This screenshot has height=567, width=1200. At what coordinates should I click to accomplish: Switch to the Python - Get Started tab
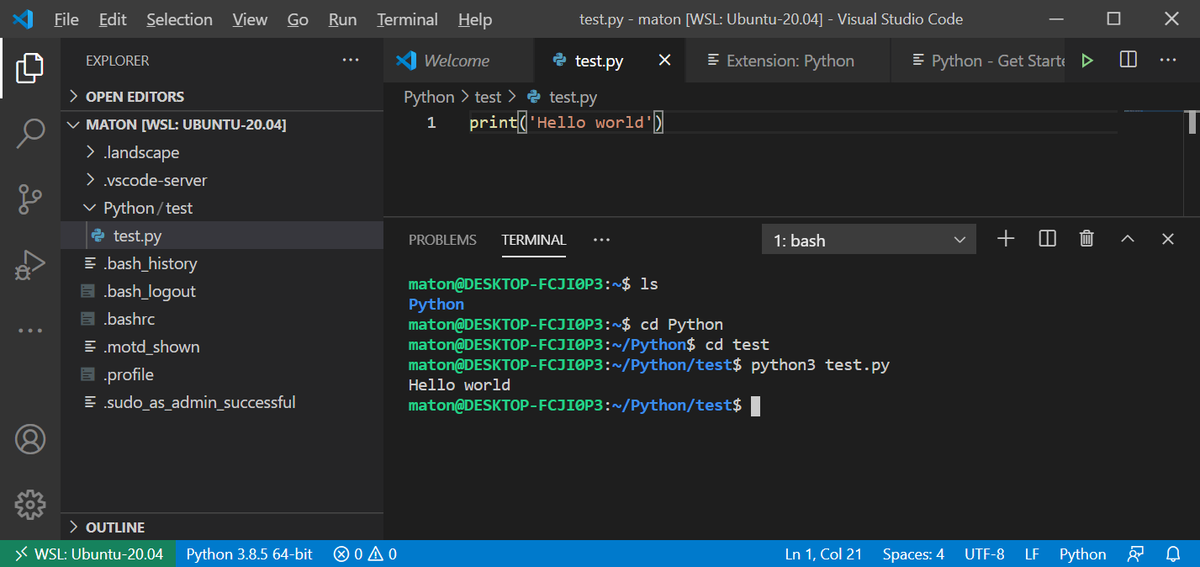click(980, 61)
